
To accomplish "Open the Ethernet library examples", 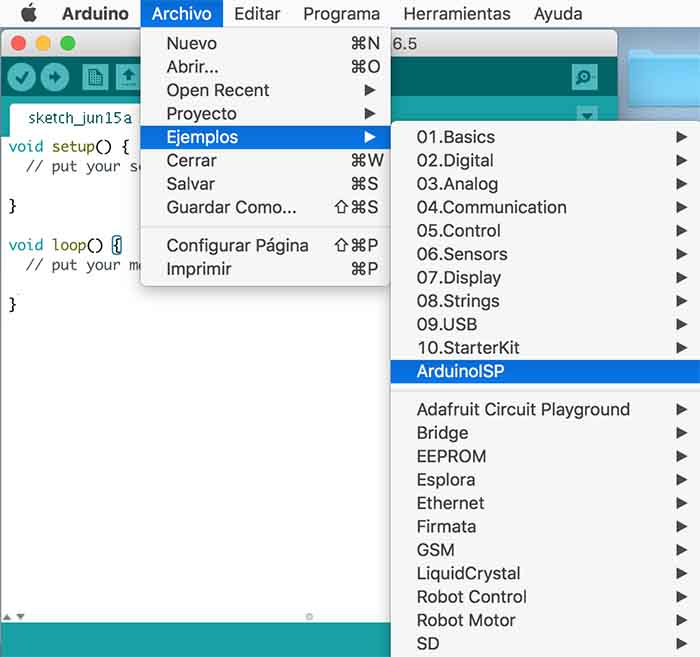I will pos(545,503).
